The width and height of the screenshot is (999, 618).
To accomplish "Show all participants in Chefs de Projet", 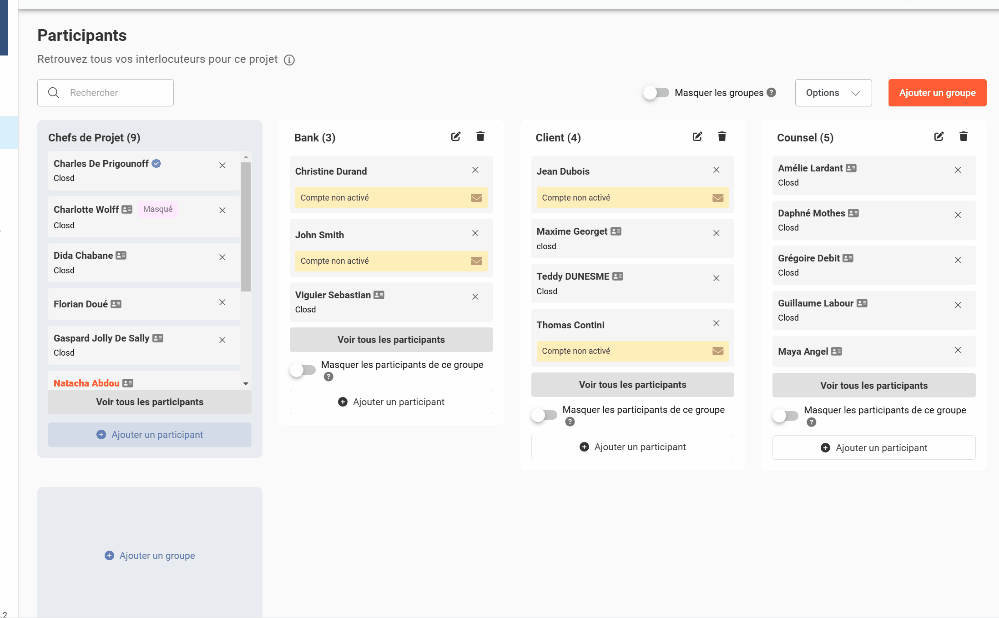I will 149,402.
